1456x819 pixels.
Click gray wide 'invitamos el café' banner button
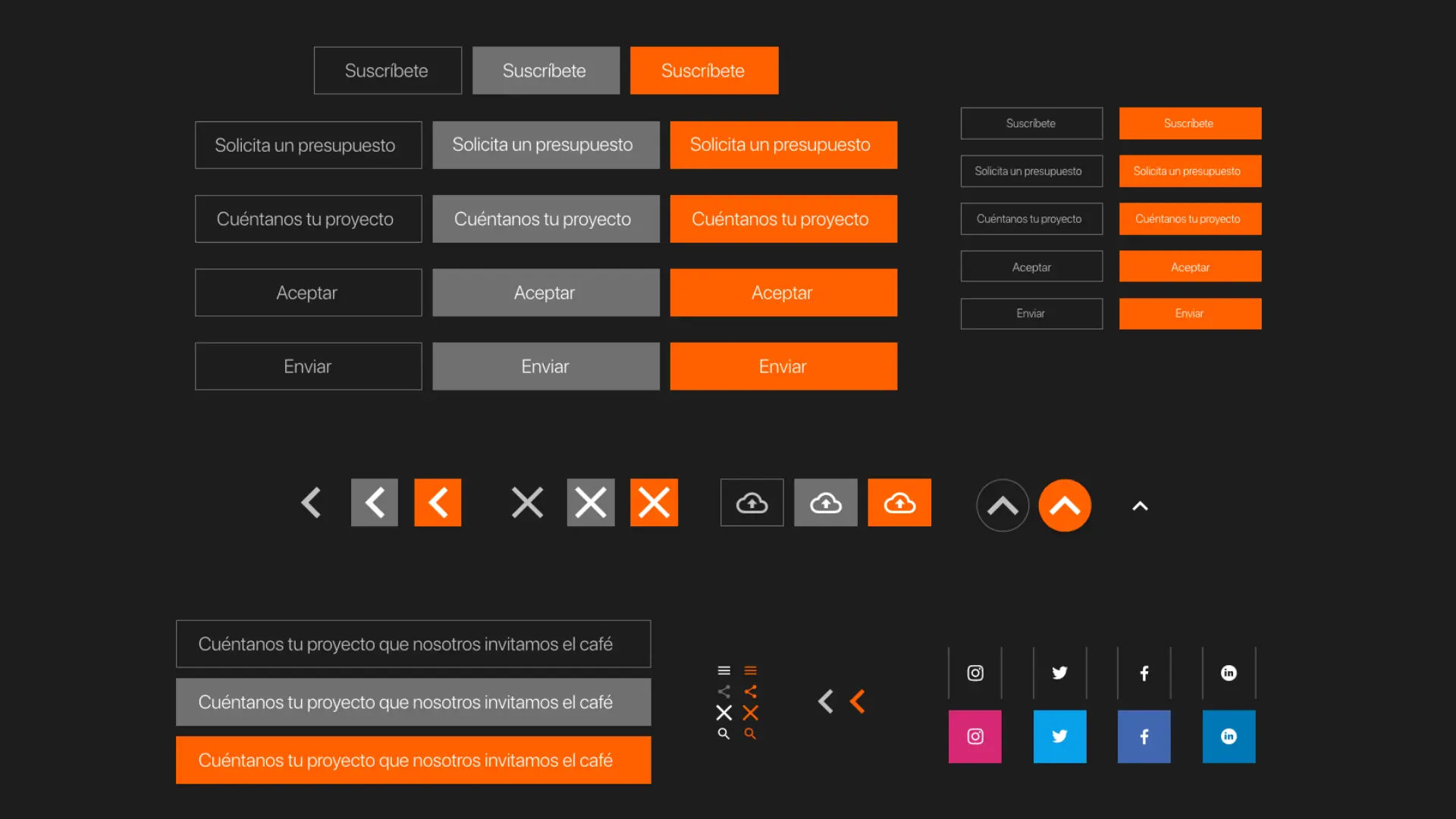coord(413,702)
